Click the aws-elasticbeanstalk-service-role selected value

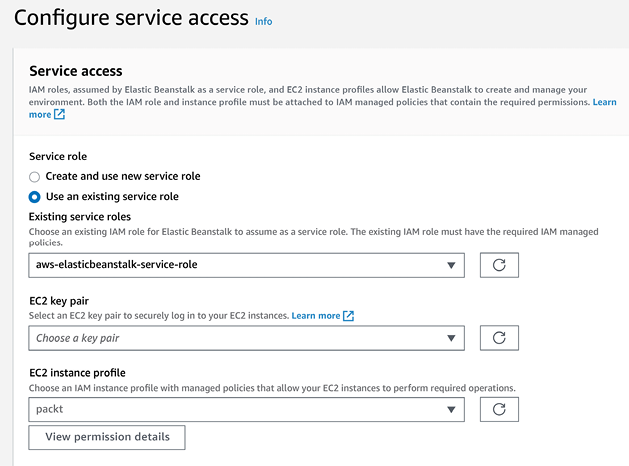tap(122, 265)
